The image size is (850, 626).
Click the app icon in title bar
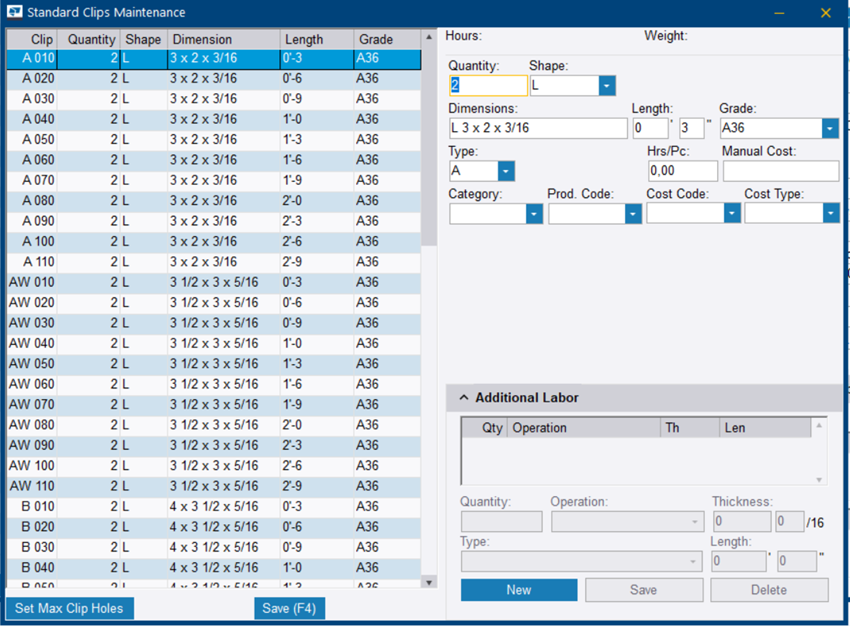14,13
